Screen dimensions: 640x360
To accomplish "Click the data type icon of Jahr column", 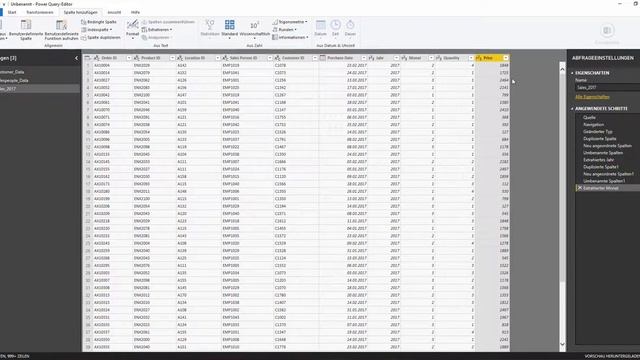I will tap(371, 58).
